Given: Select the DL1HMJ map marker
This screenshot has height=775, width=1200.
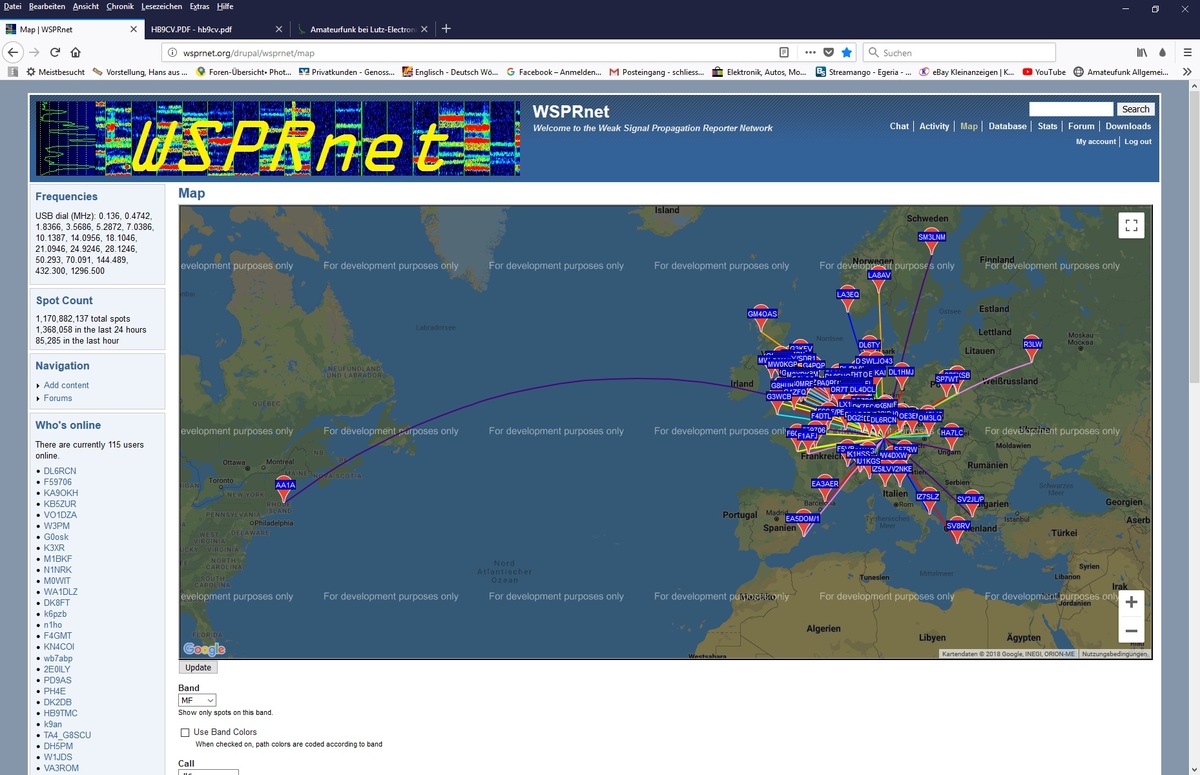Looking at the screenshot, I should [x=901, y=376].
